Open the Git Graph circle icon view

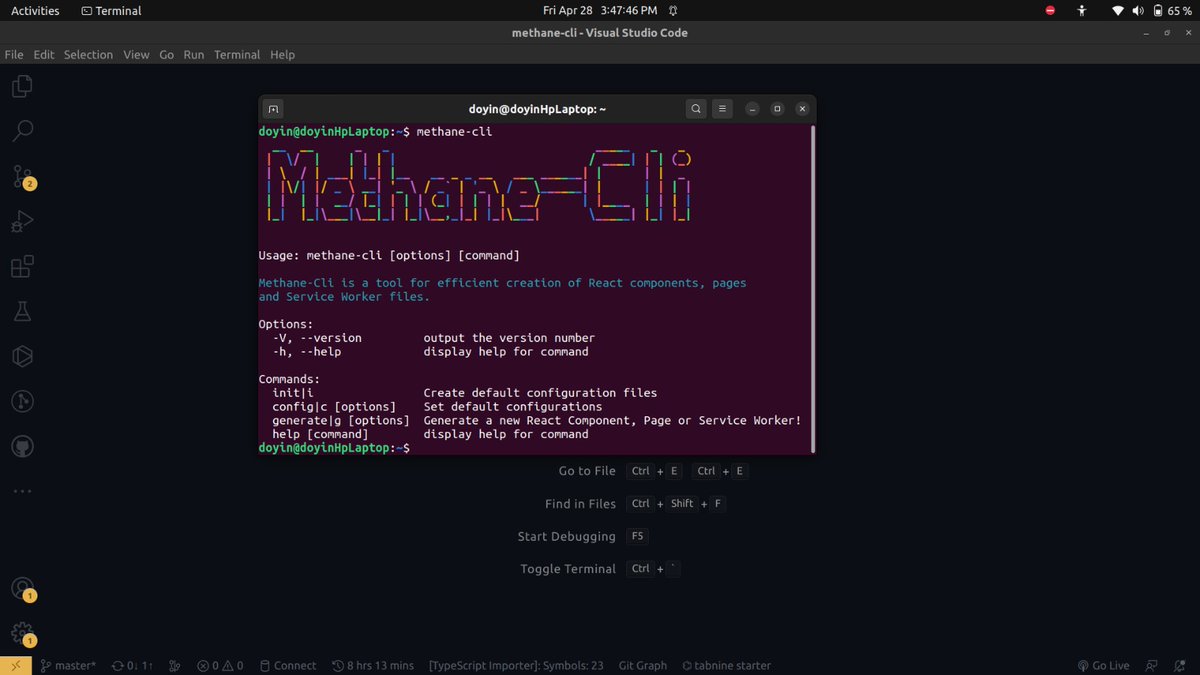point(22,401)
